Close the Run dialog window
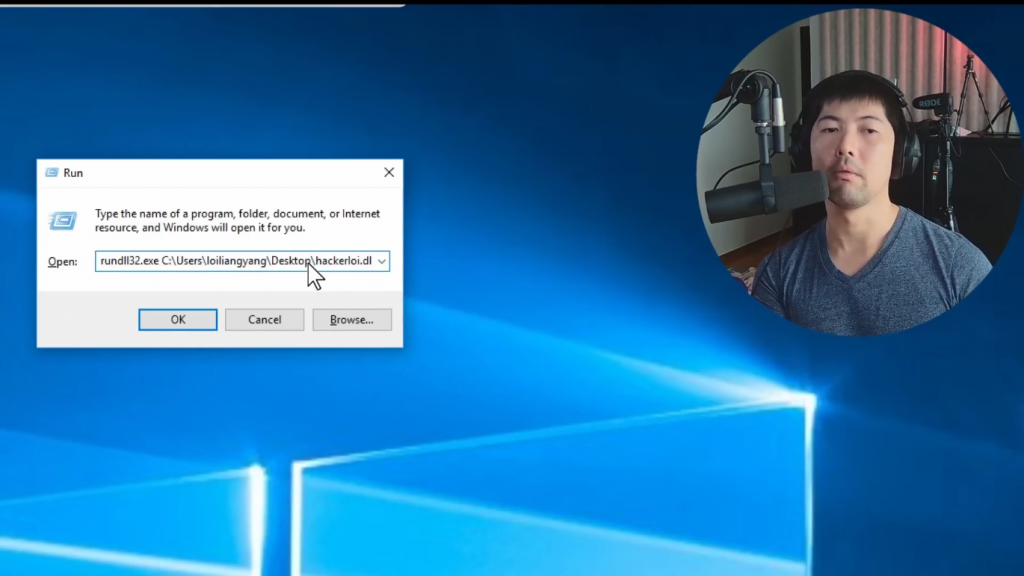 click(389, 172)
